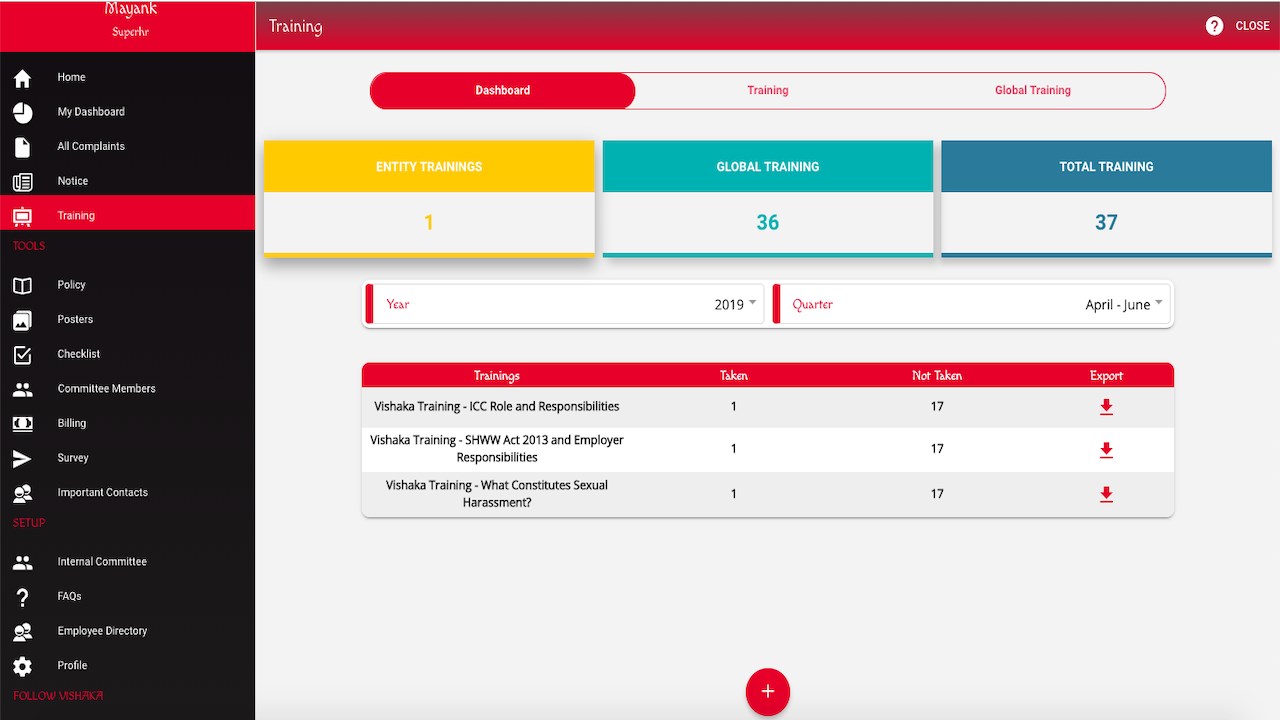Click the Profile gear icon

(22, 666)
